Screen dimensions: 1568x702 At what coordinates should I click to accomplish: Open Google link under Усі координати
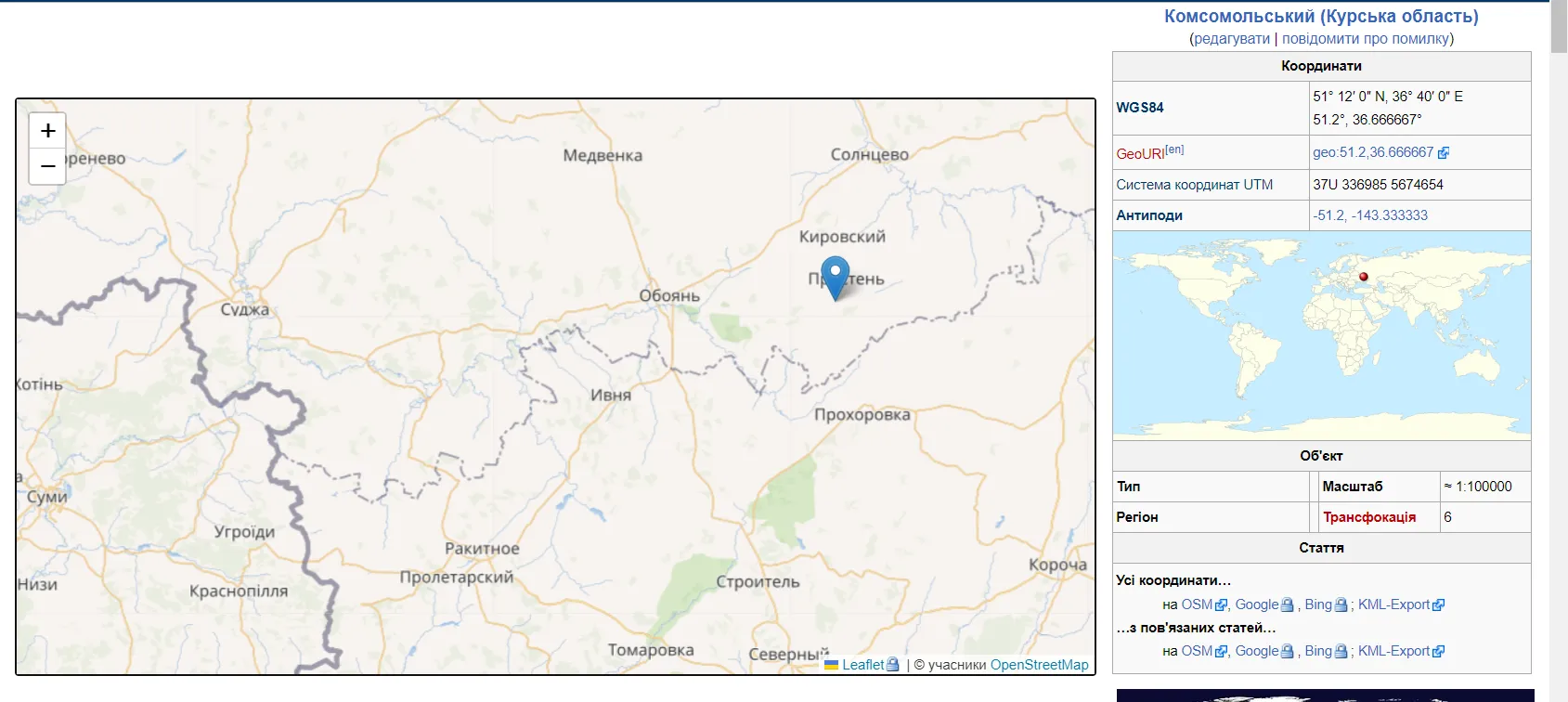(1256, 604)
